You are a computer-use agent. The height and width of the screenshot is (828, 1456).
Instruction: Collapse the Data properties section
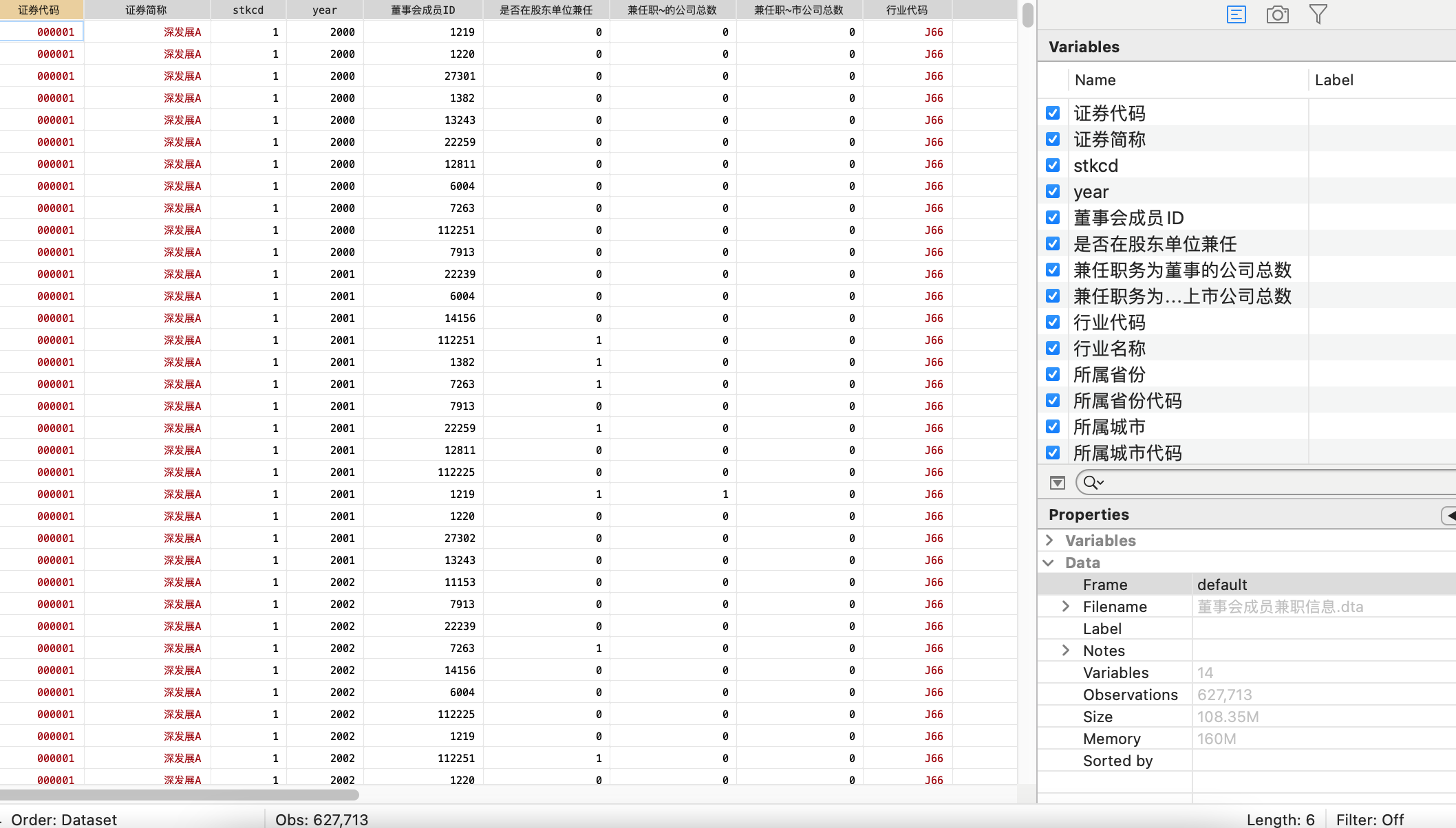pyautogui.click(x=1049, y=563)
